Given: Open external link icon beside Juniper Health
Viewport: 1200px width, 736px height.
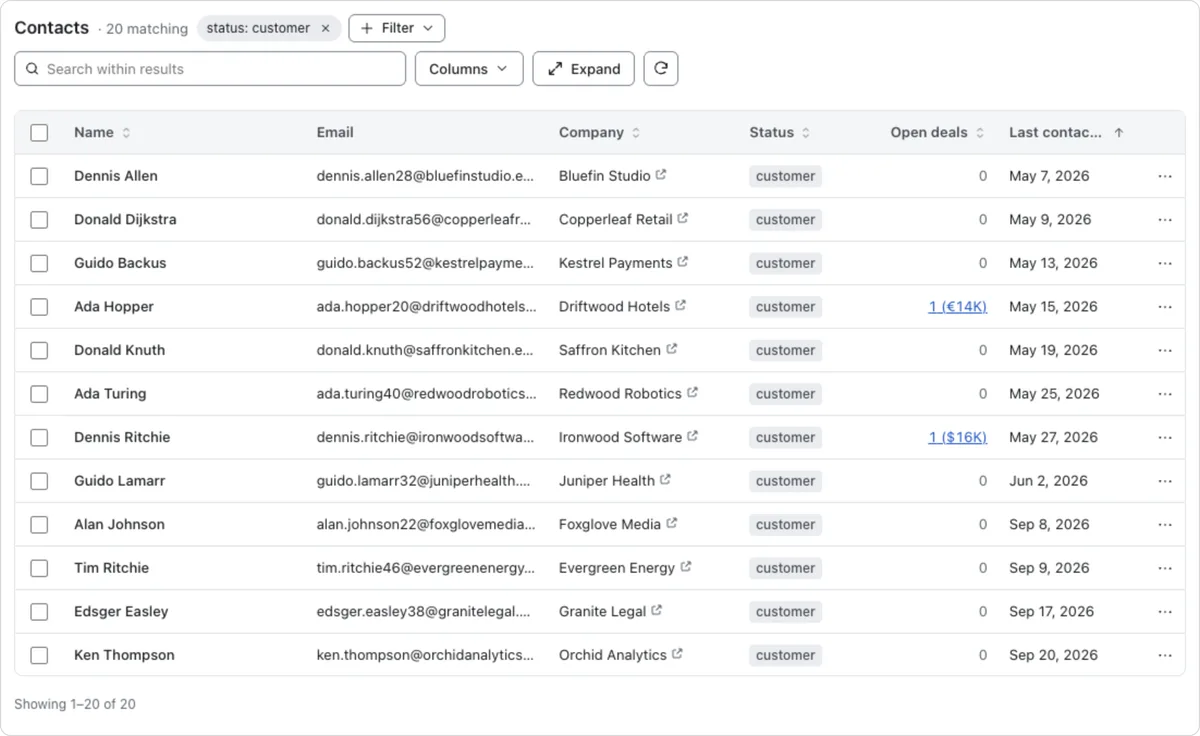Looking at the screenshot, I should [x=666, y=480].
